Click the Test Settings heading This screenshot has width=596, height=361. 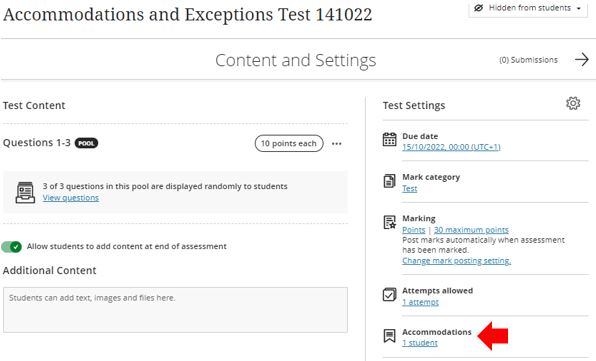414,106
